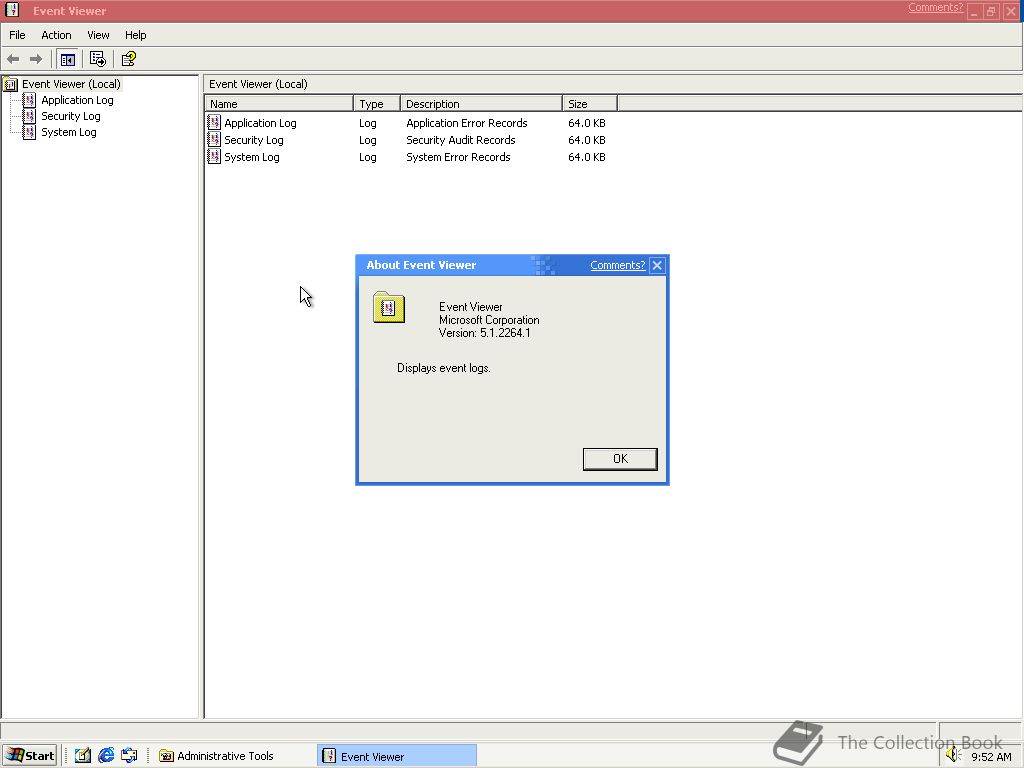Close the About Event Viewer dialog

coord(657,265)
